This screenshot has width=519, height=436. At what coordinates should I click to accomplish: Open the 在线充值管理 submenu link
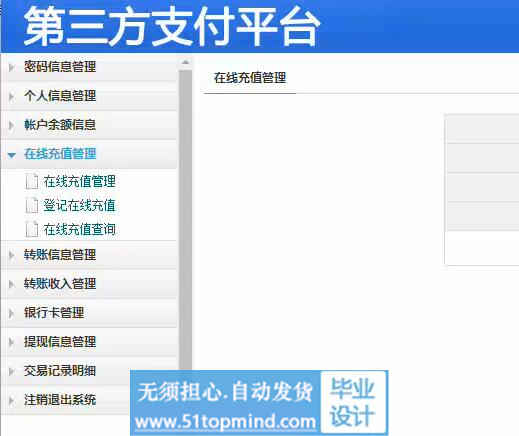coord(79,182)
